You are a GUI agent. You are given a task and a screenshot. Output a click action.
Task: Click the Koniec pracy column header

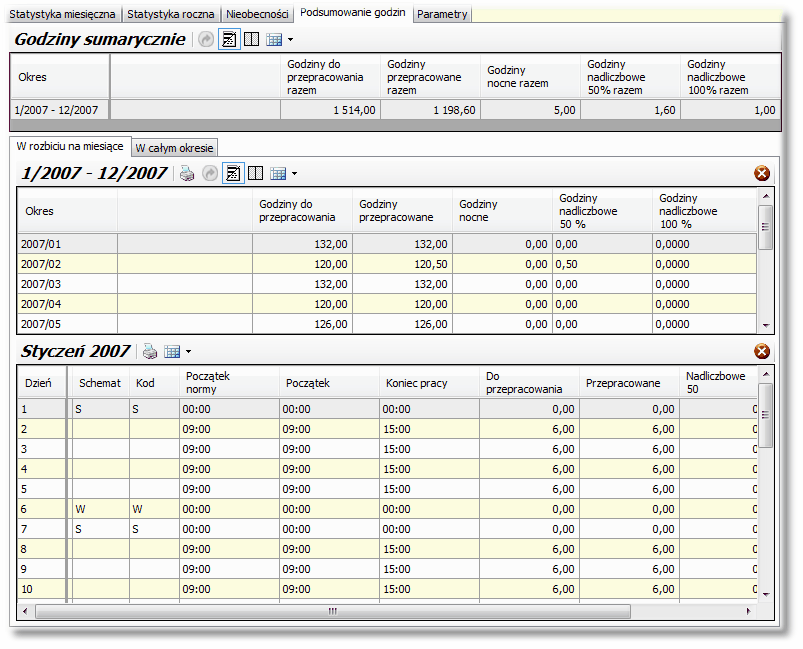pos(430,383)
